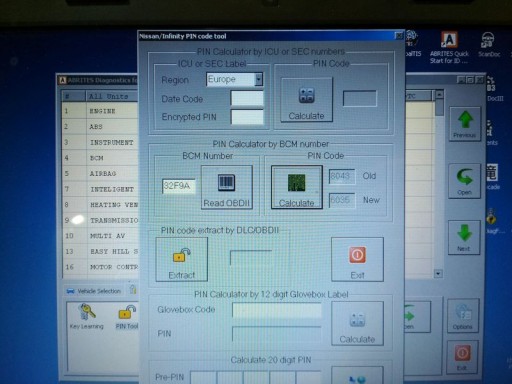Open Options in ABRITES Diagnostics window
This screenshot has height=384, width=512.
(463, 316)
